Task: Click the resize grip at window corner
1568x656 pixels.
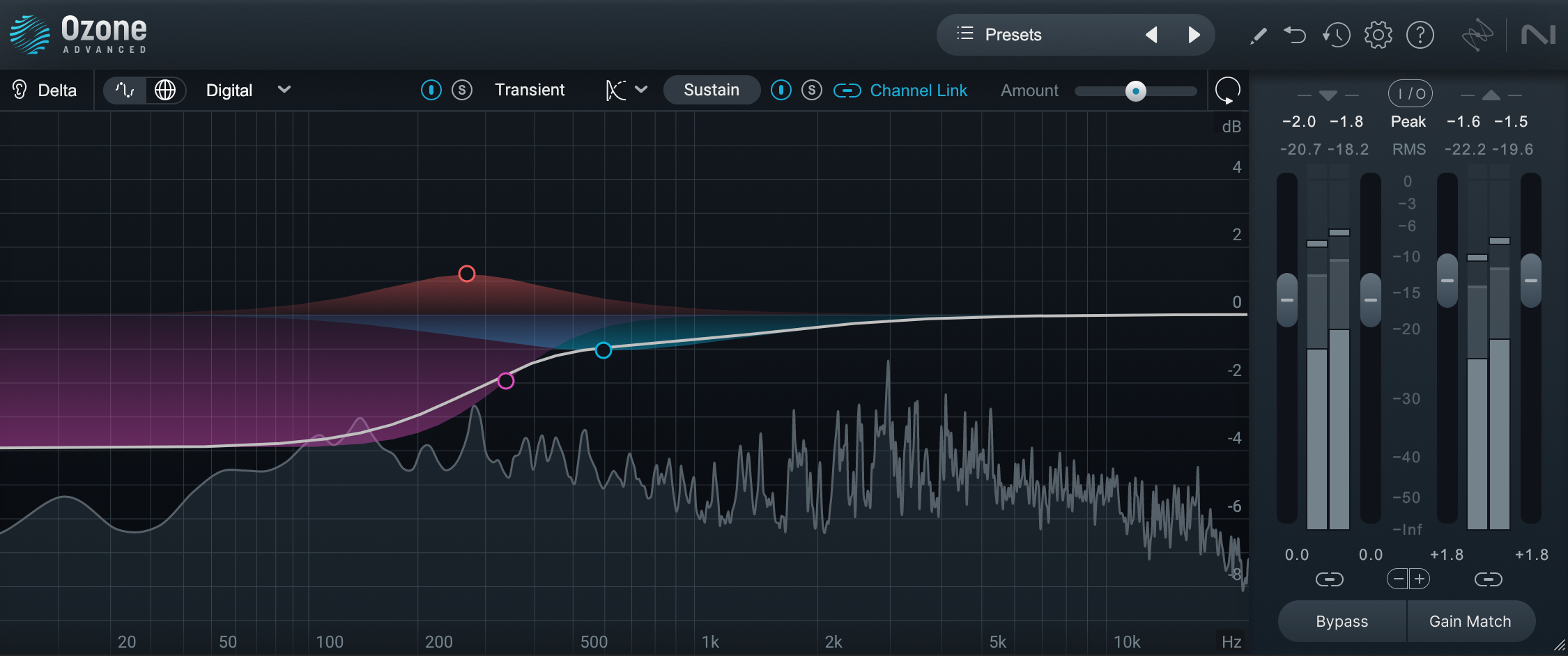Action: point(1559,647)
